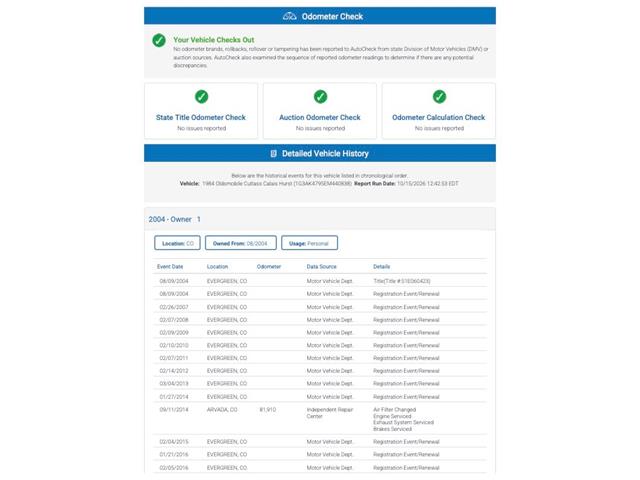Click the Your Vehicle Checks Out heading
The width and height of the screenshot is (640, 480).
(213, 40)
